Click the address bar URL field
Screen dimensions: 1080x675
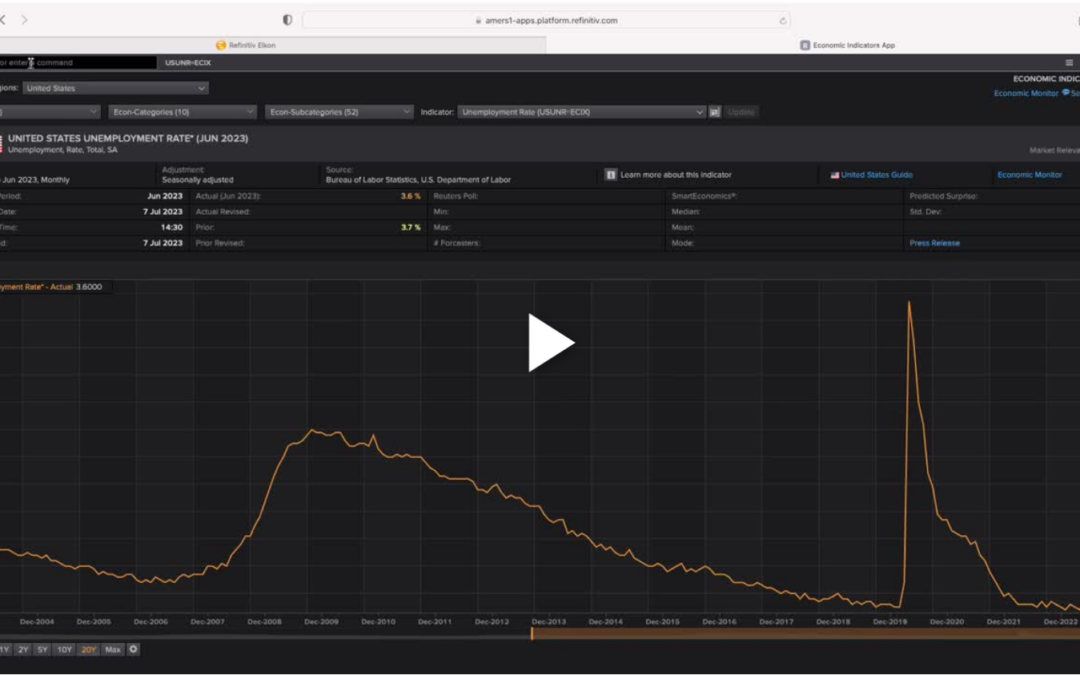click(x=546, y=21)
